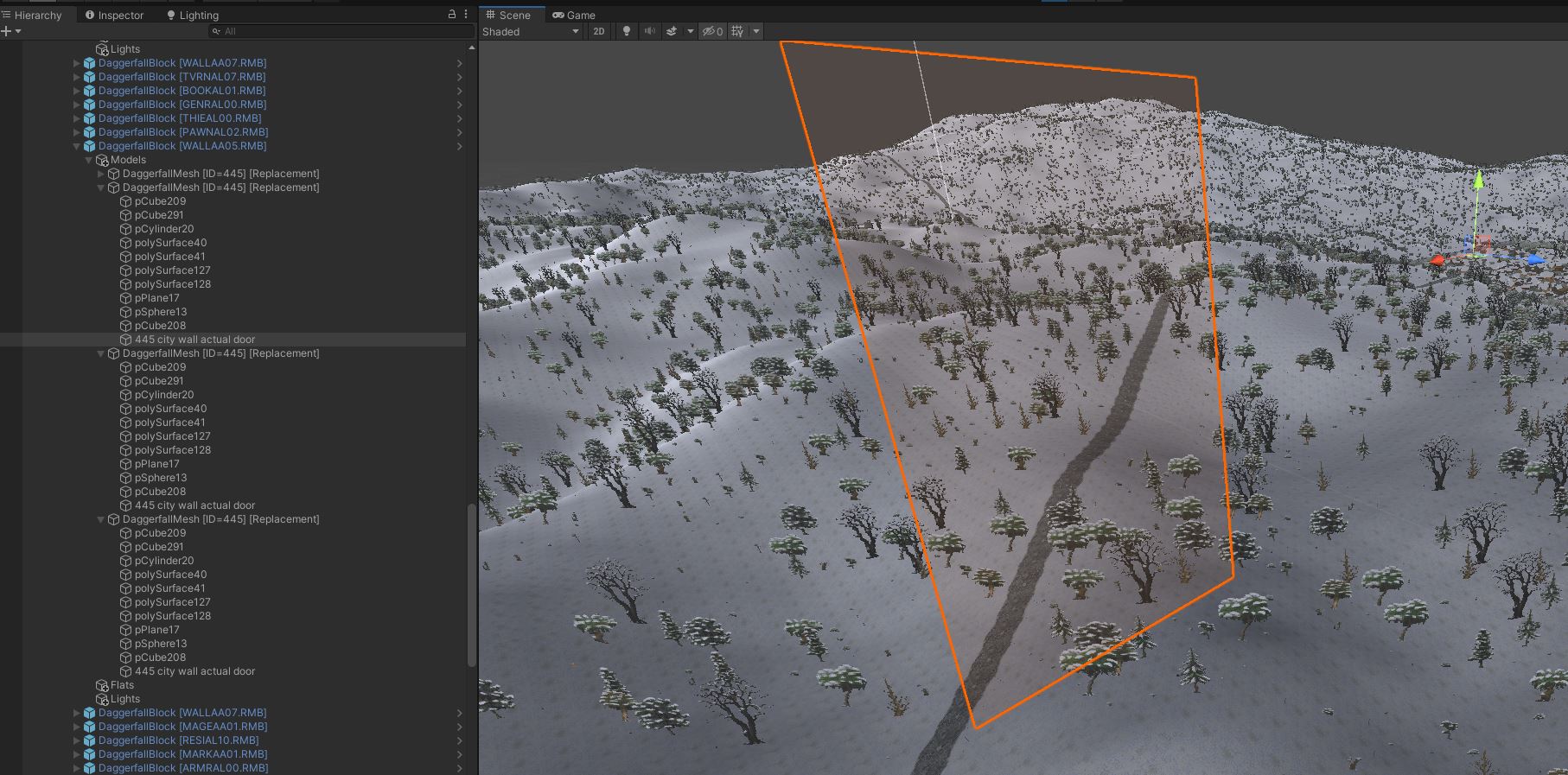
Task: Select polySurface128 under the fourth DaggerfallMesh
Action: tap(172, 616)
